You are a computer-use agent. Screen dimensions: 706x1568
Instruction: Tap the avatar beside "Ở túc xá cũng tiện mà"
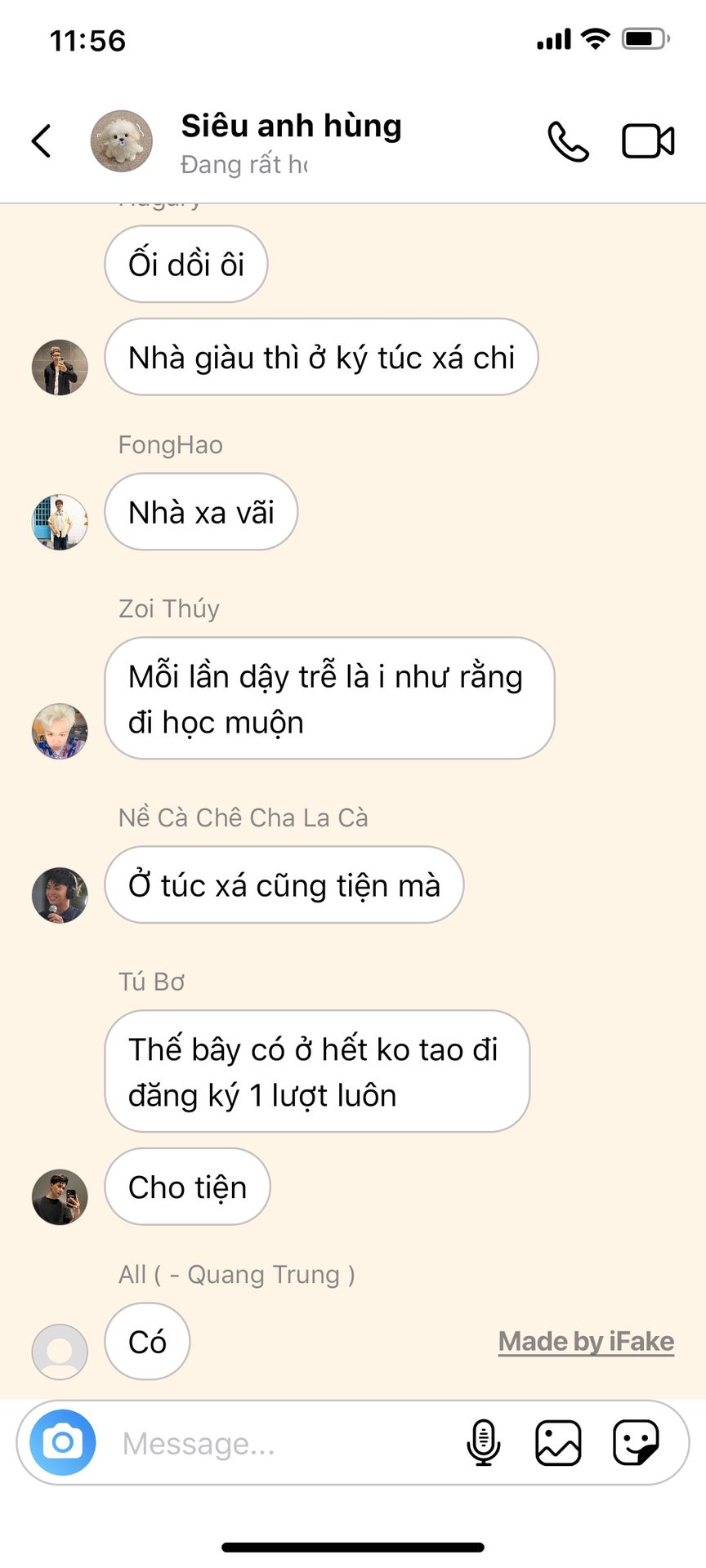pos(60,895)
